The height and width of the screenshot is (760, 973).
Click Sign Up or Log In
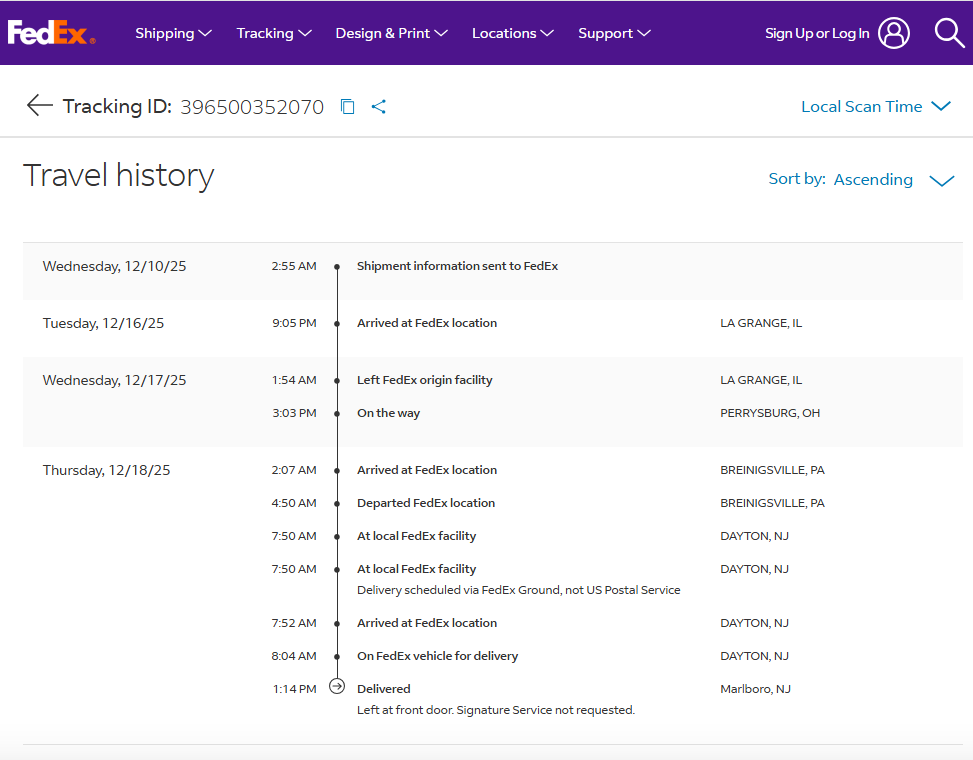pyautogui.click(x=817, y=34)
